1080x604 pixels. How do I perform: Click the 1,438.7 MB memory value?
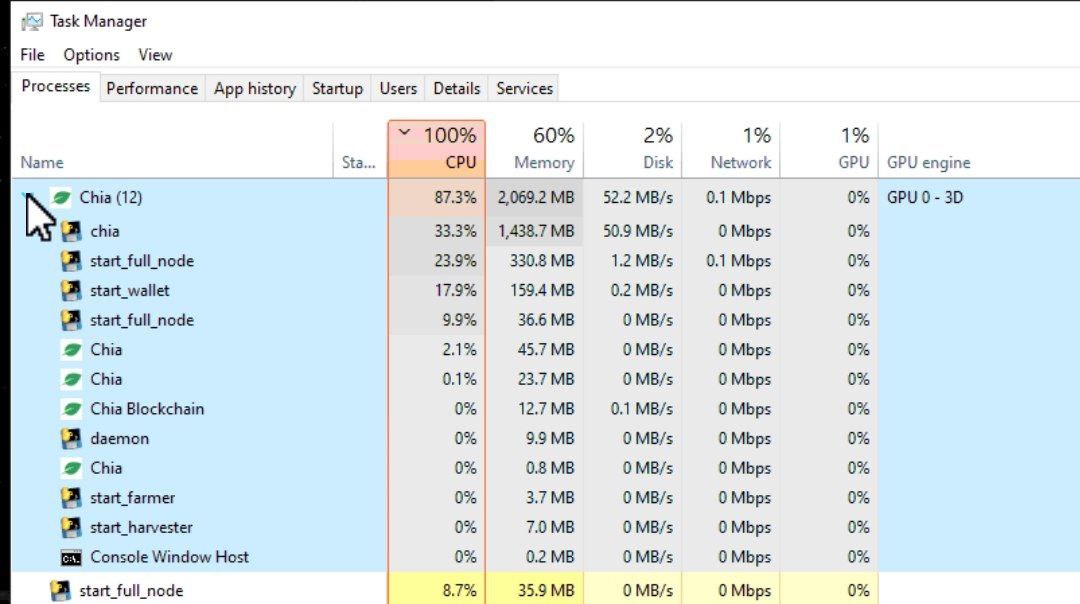point(536,231)
